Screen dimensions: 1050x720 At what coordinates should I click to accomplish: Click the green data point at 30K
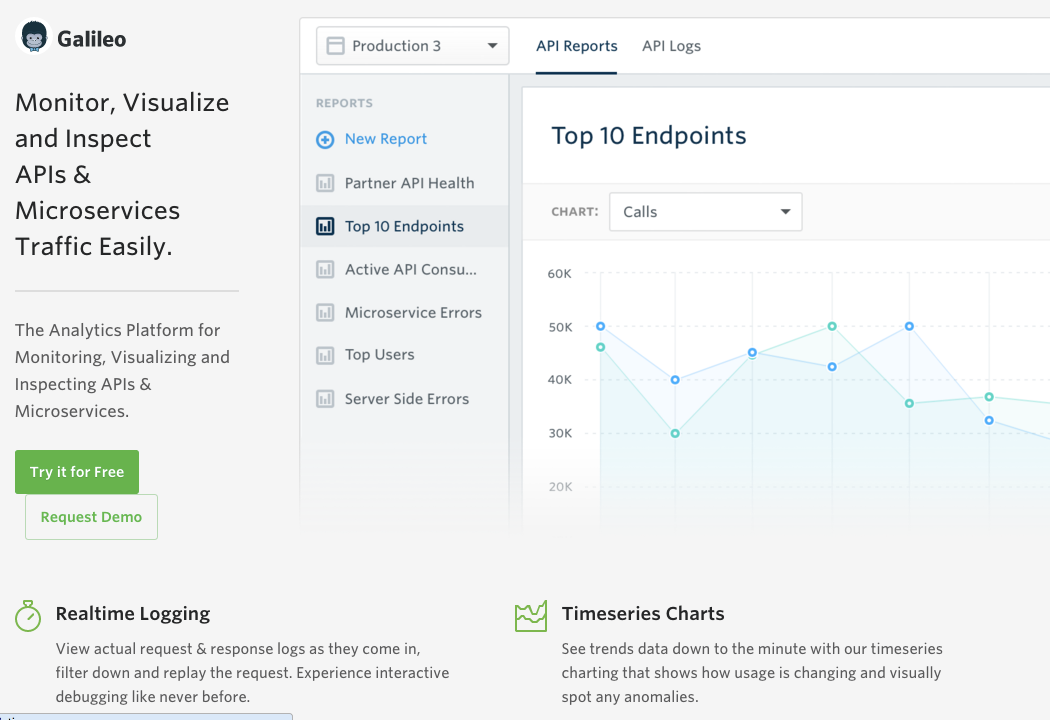coord(675,433)
